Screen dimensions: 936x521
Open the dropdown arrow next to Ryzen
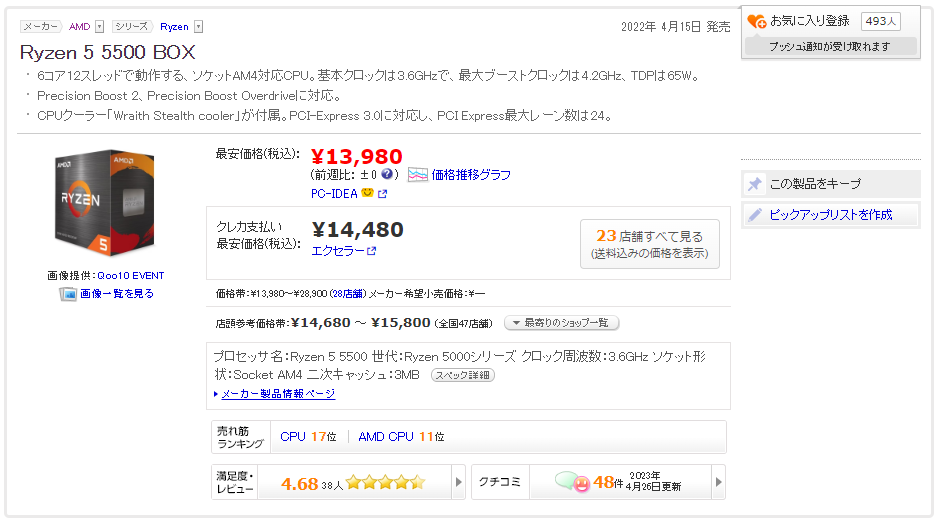(198, 27)
